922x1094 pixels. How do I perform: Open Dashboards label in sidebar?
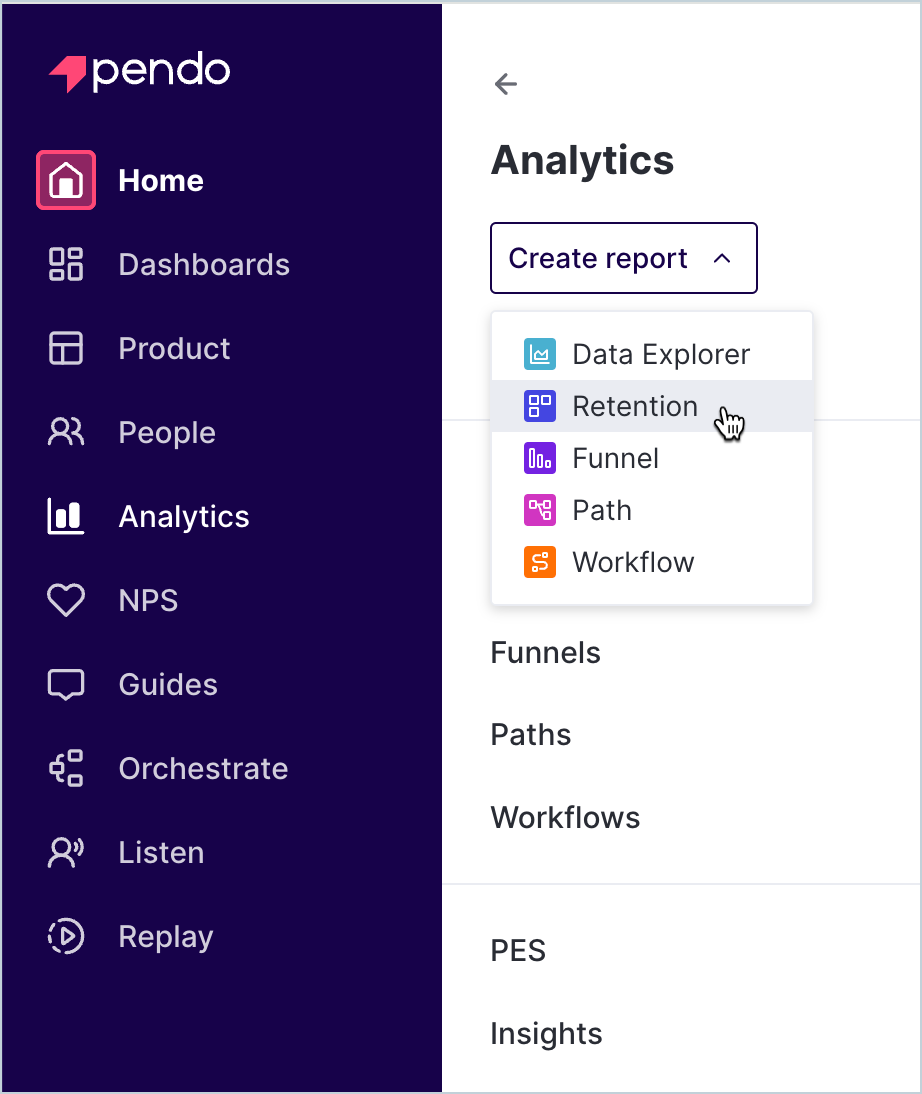pos(204,264)
